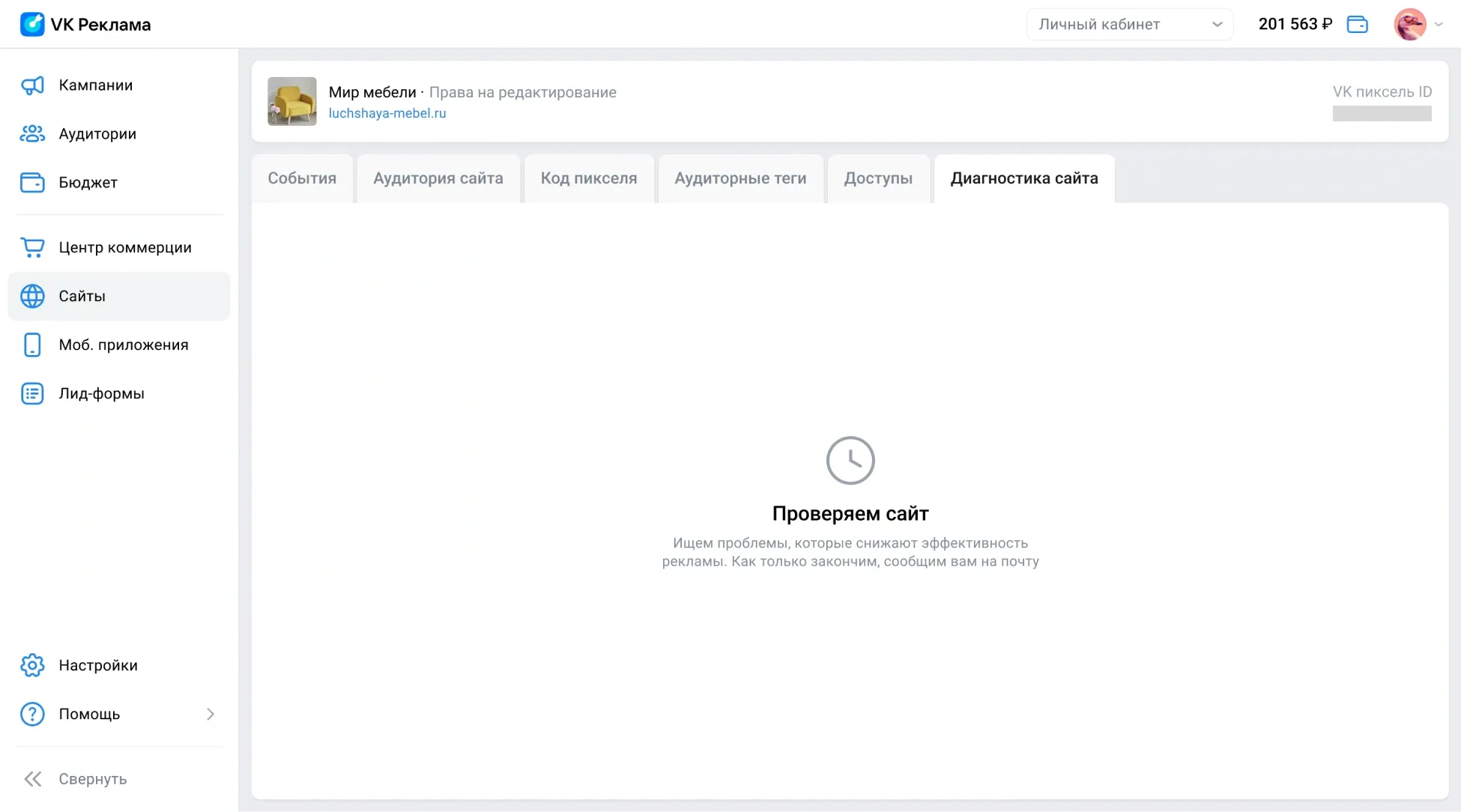Select the Доступы tab

(x=878, y=178)
